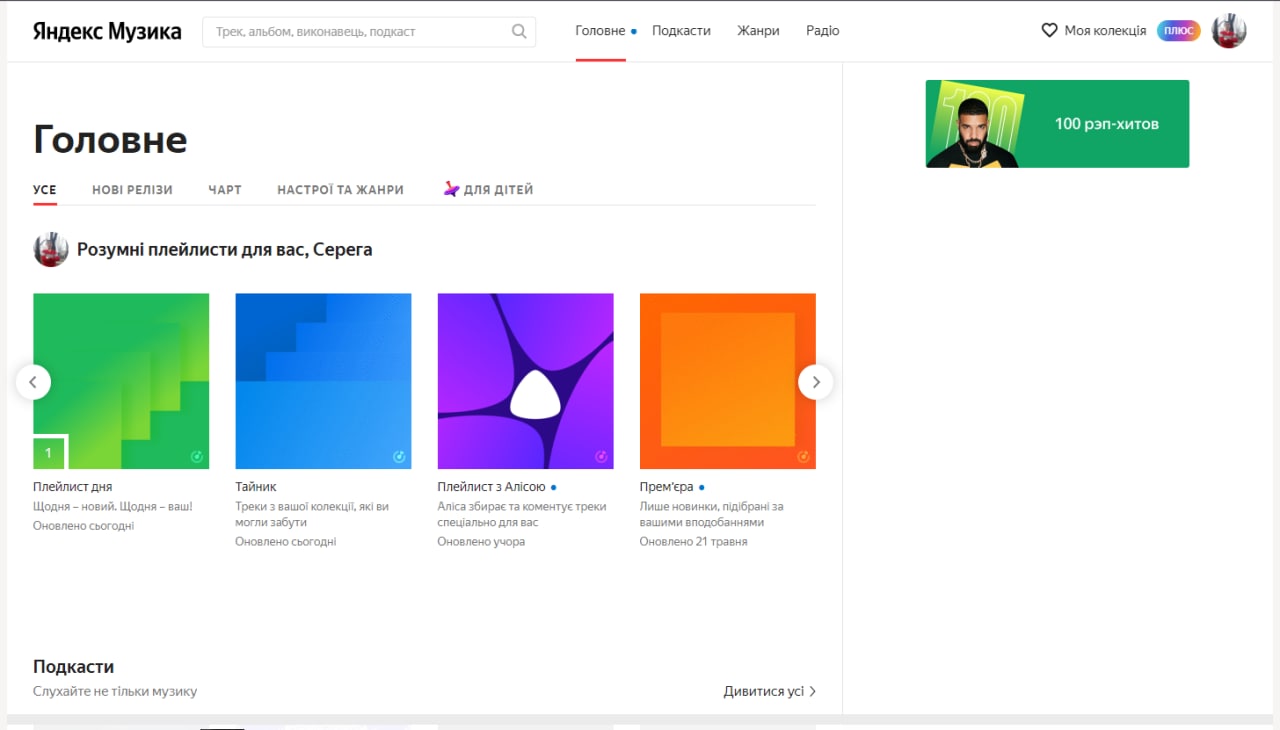Open the purple Плейлист з Алісою cover
This screenshot has height=730, width=1280.
click(x=525, y=381)
